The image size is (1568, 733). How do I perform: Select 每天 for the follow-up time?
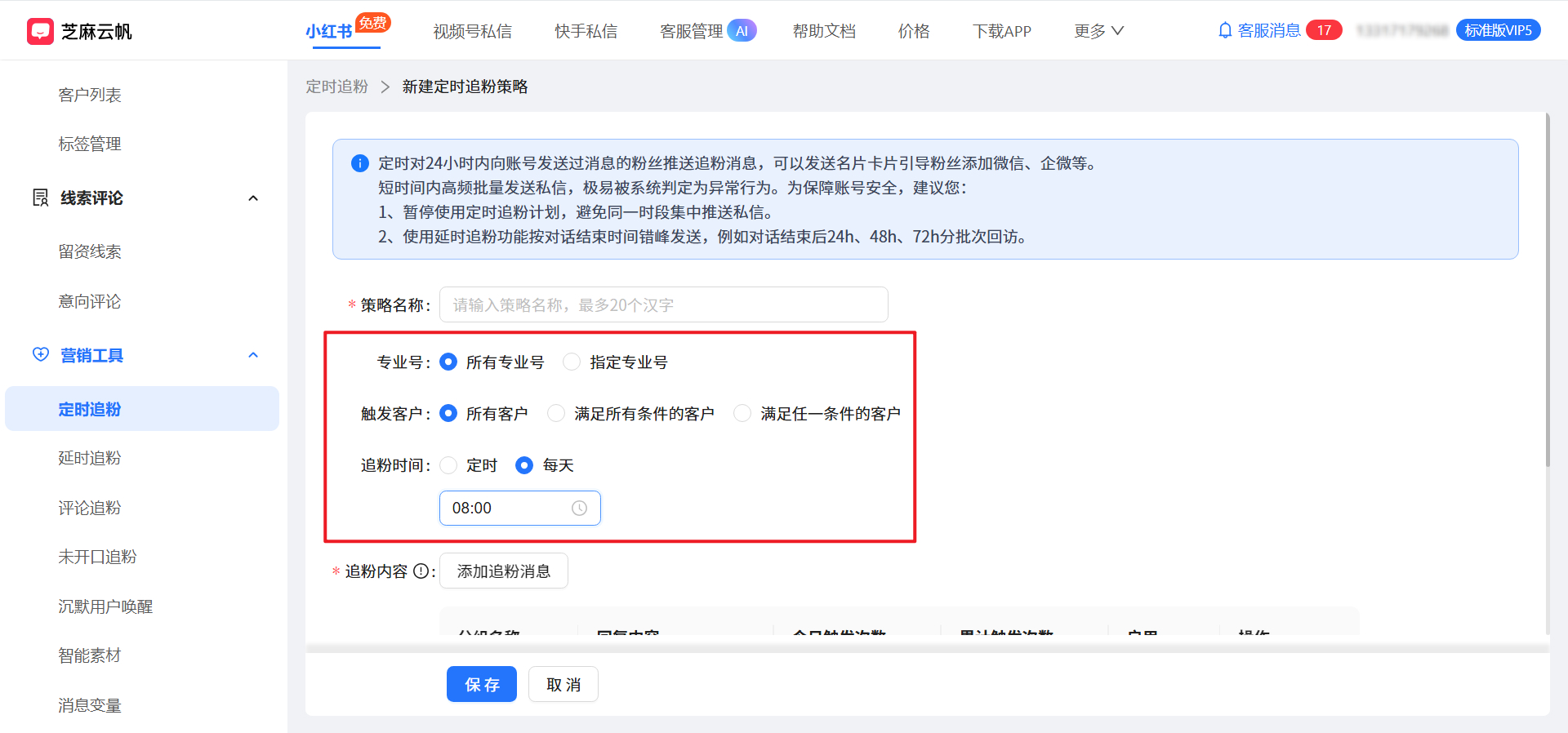point(524,465)
